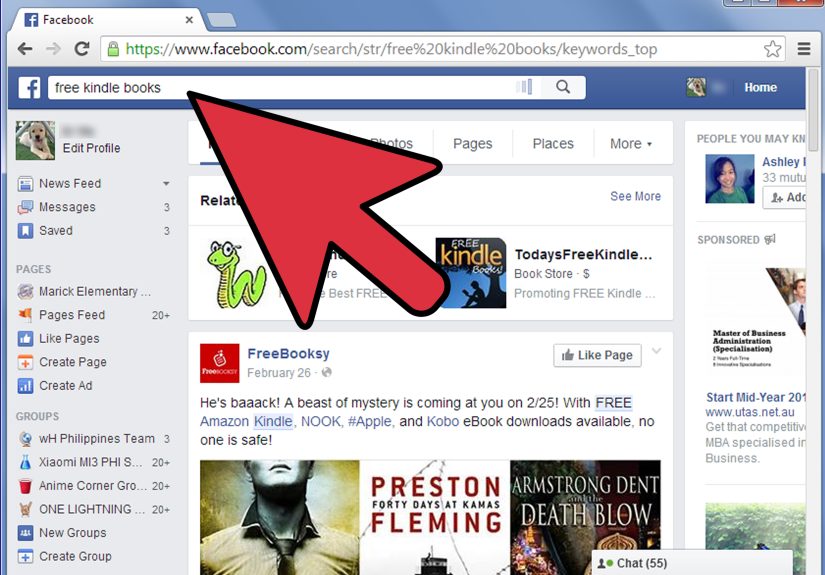Click Home in the top bar

click(760, 87)
